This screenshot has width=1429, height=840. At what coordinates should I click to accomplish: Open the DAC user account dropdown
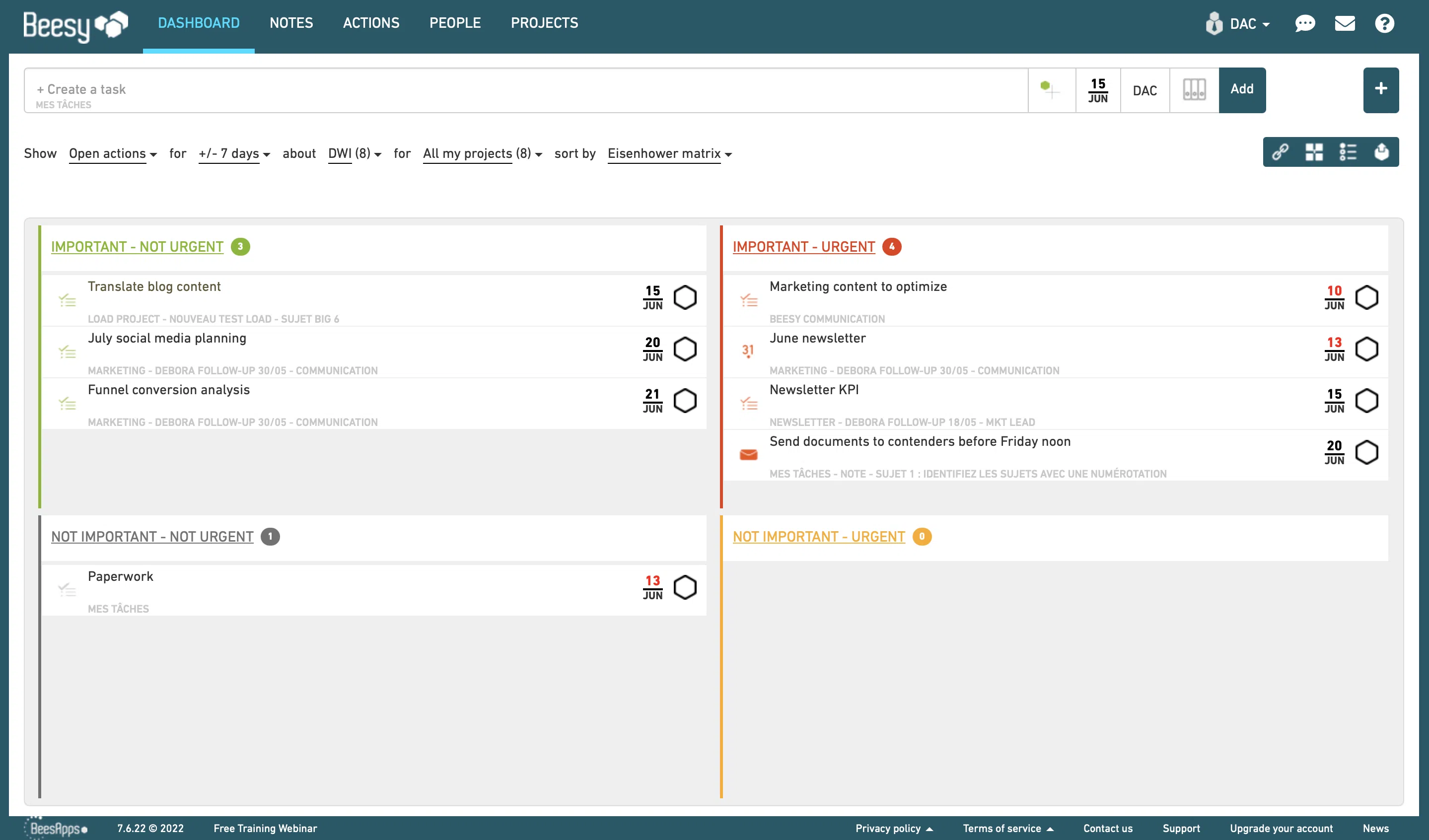click(x=1239, y=24)
